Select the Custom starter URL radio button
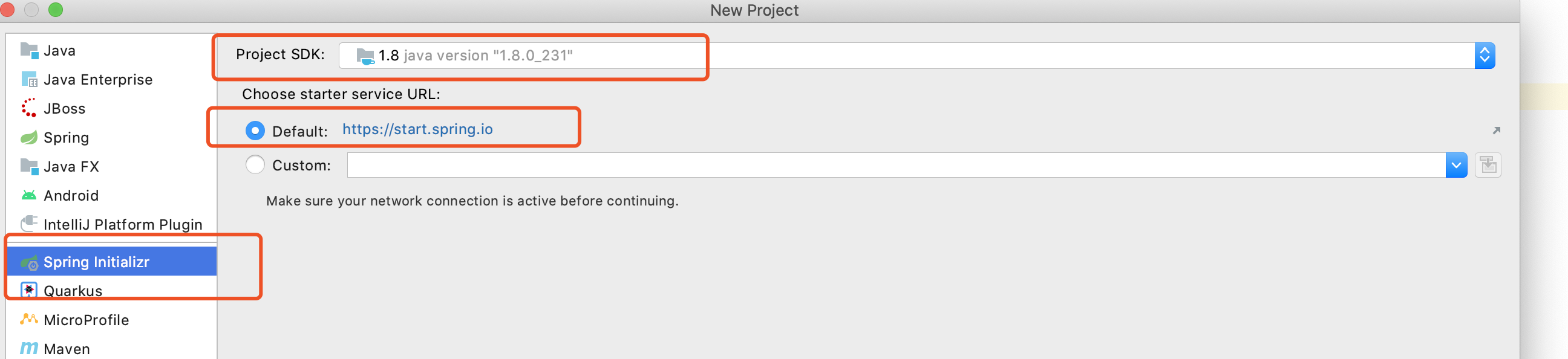The height and width of the screenshot is (359, 1568). (255, 165)
